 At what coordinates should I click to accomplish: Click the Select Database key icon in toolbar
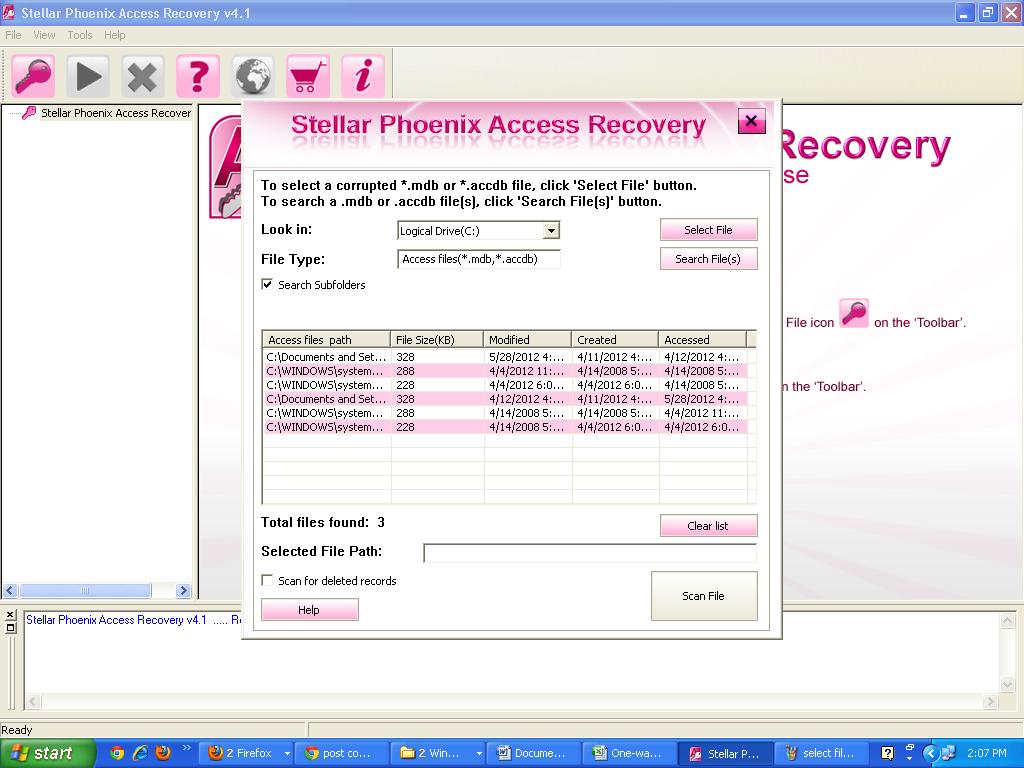click(x=33, y=76)
